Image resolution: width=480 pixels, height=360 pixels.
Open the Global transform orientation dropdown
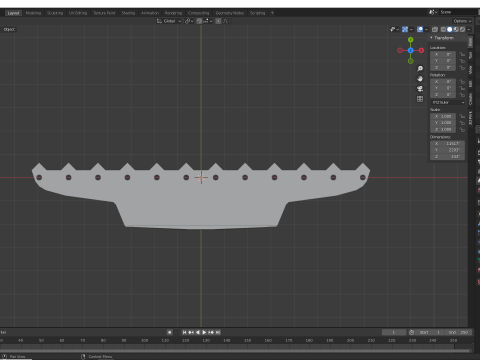pos(169,21)
